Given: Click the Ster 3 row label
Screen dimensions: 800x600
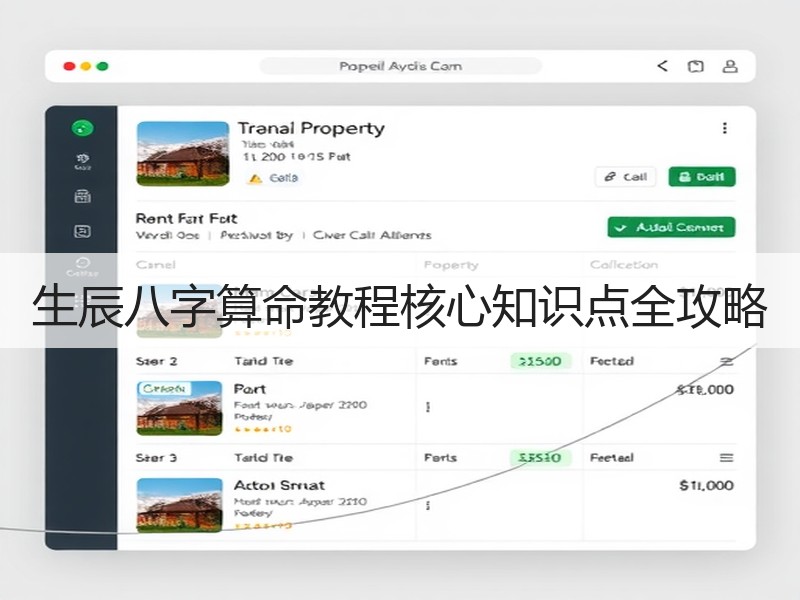Looking at the screenshot, I should point(157,458).
